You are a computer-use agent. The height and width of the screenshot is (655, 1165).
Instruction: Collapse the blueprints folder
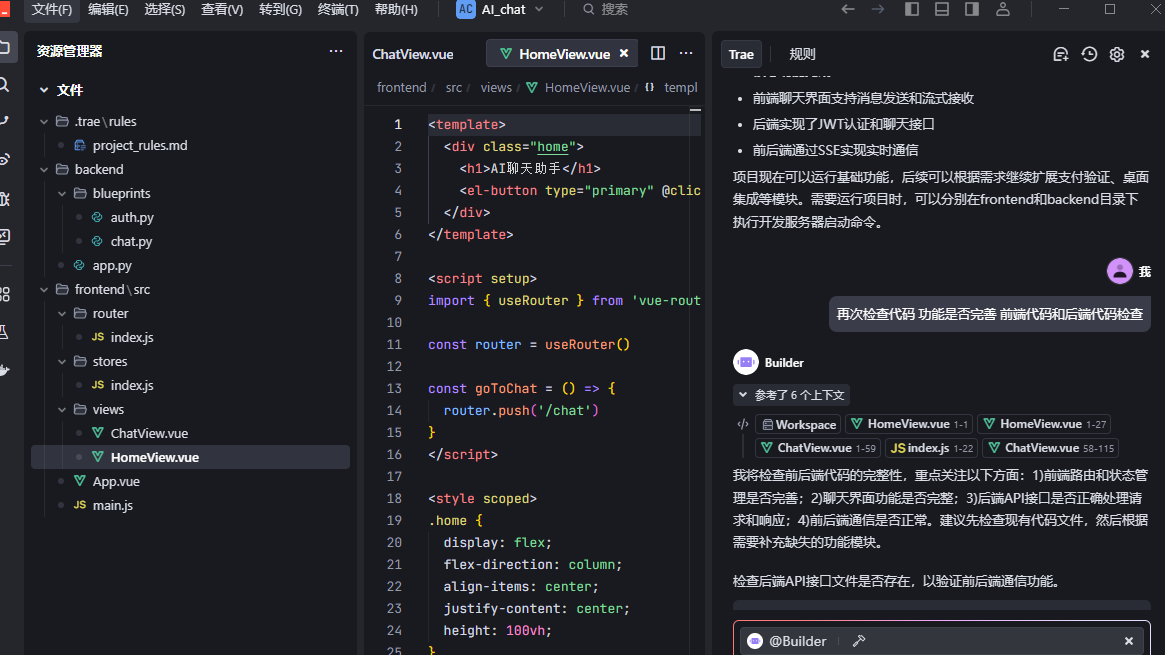coord(62,193)
